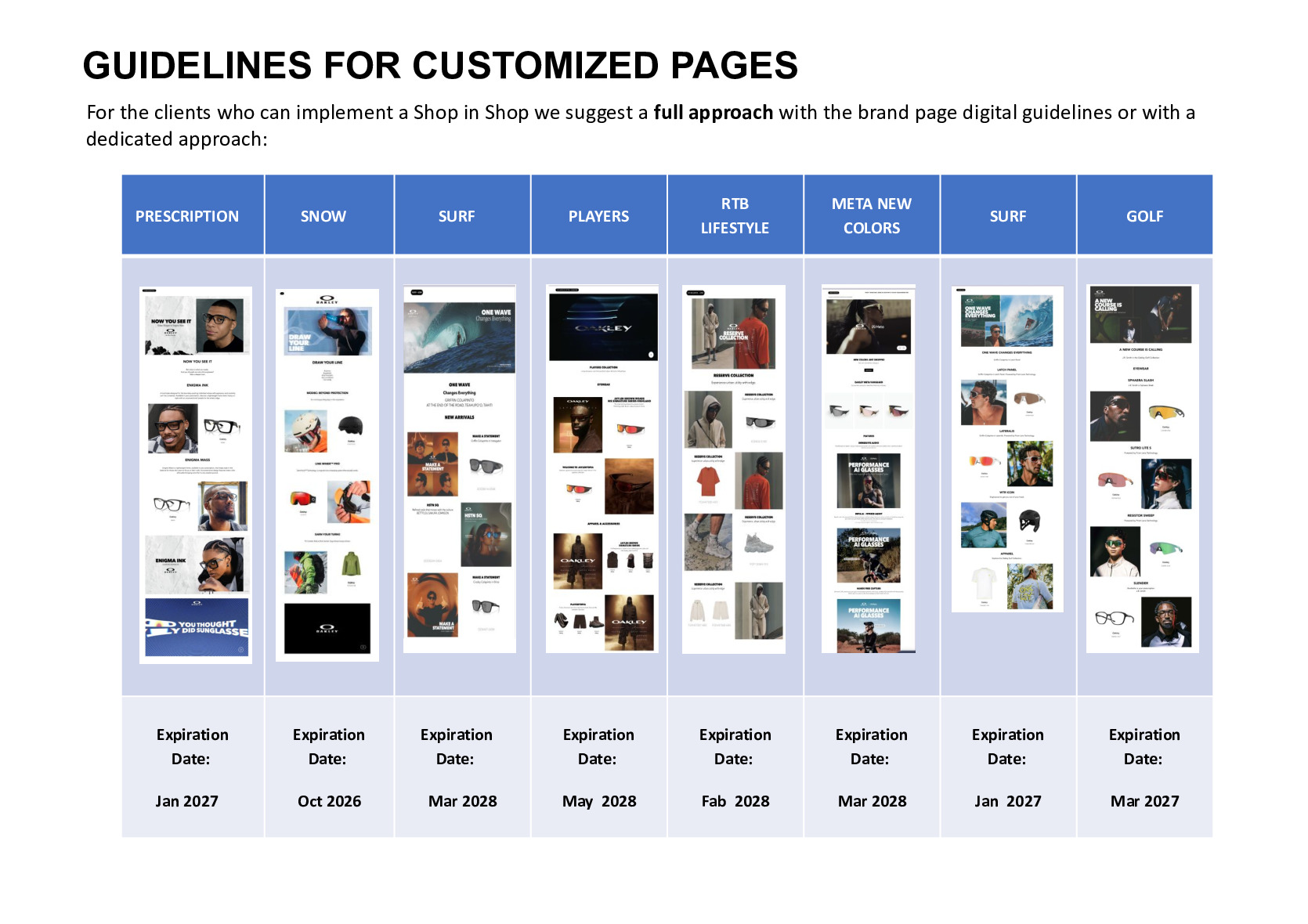Select the Oct 2026 expiration date
This screenshot has width=1308, height=924.
click(330, 801)
